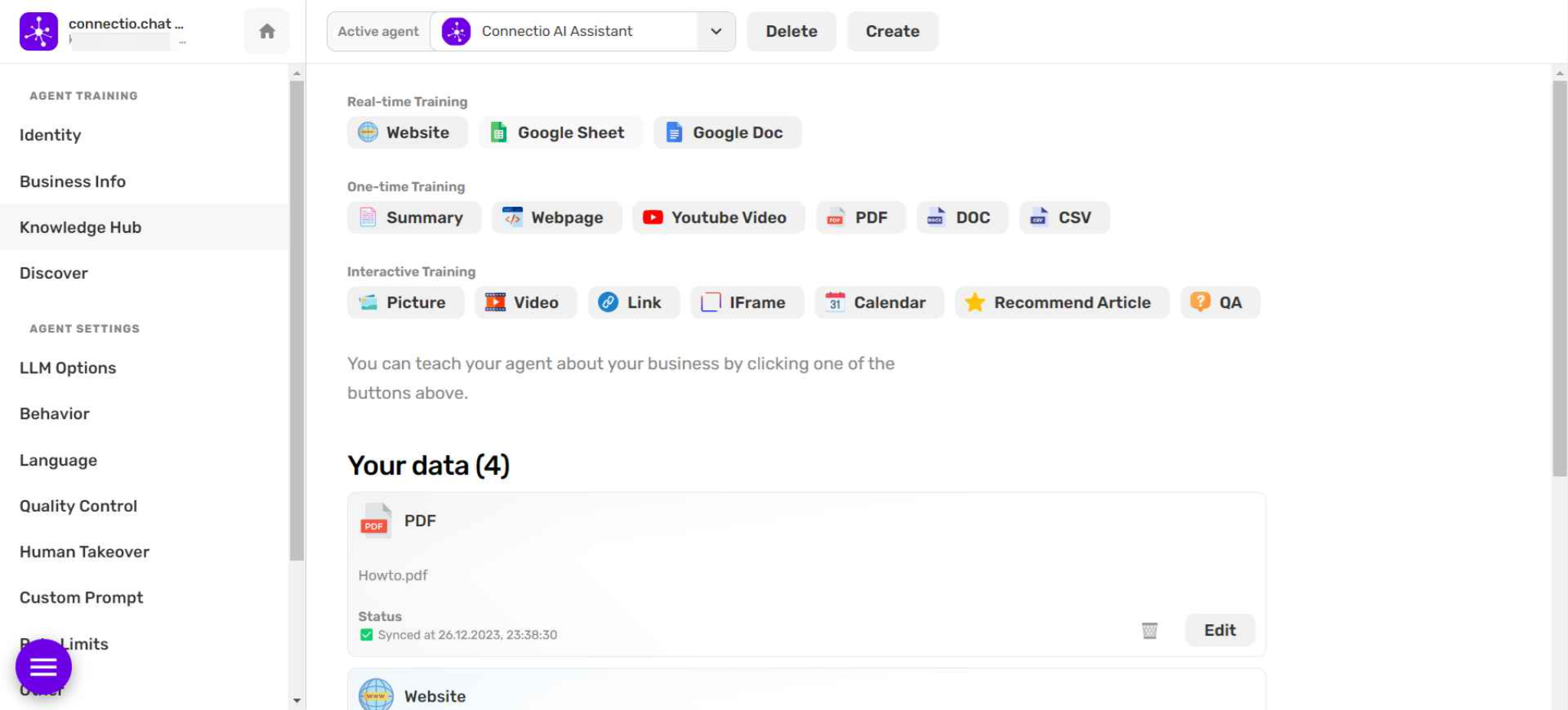This screenshot has width=1568, height=710.
Task: Click the main page vertical scrollbar thumb
Action: [1560, 278]
